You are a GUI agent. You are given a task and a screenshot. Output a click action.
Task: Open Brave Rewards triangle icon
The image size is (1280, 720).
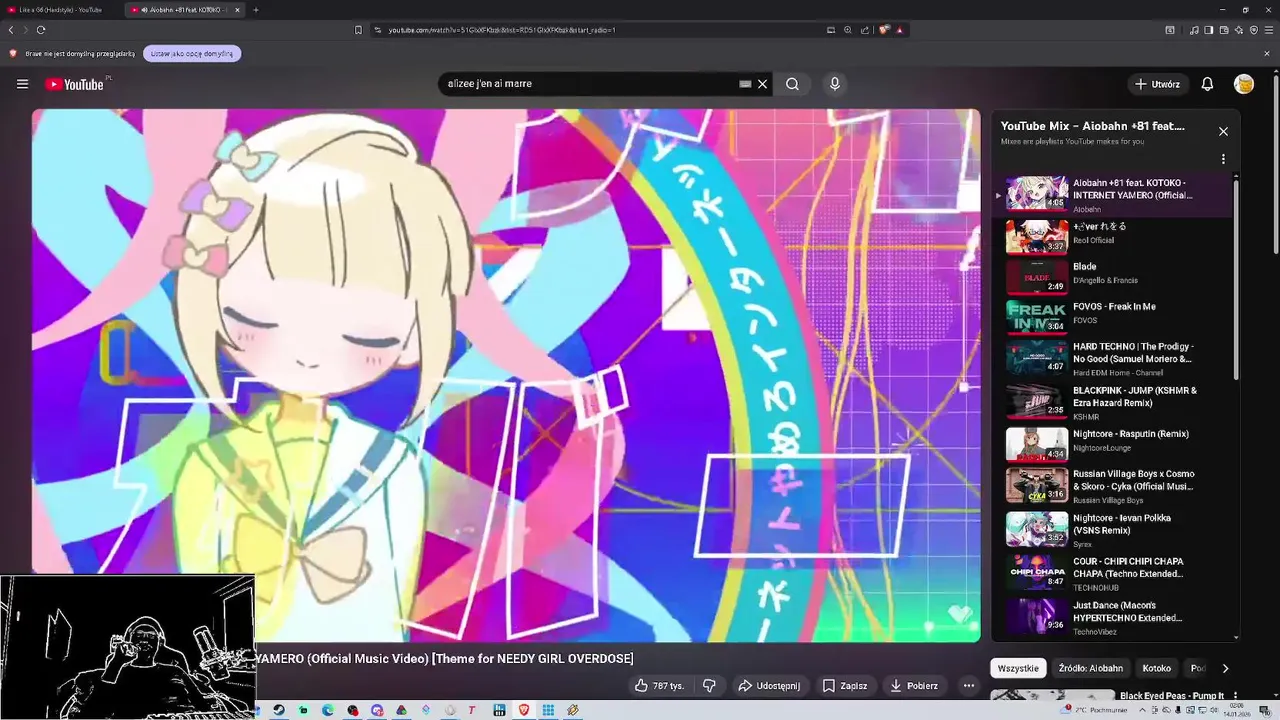pyautogui.click(x=900, y=30)
